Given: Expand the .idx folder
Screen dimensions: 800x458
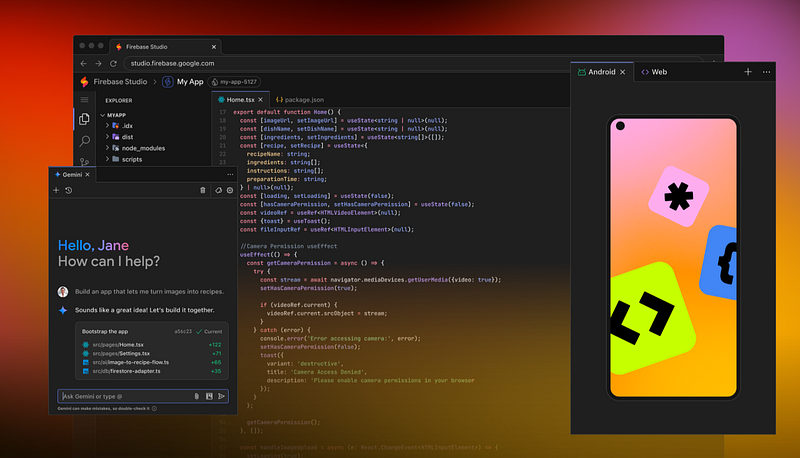Looking at the screenshot, I should coord(107,125).
